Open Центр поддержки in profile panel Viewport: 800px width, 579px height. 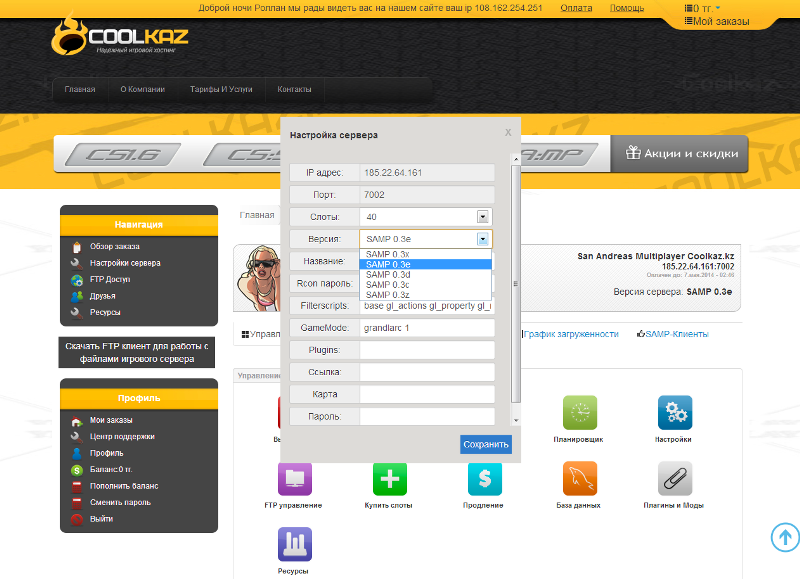point(122,437)
